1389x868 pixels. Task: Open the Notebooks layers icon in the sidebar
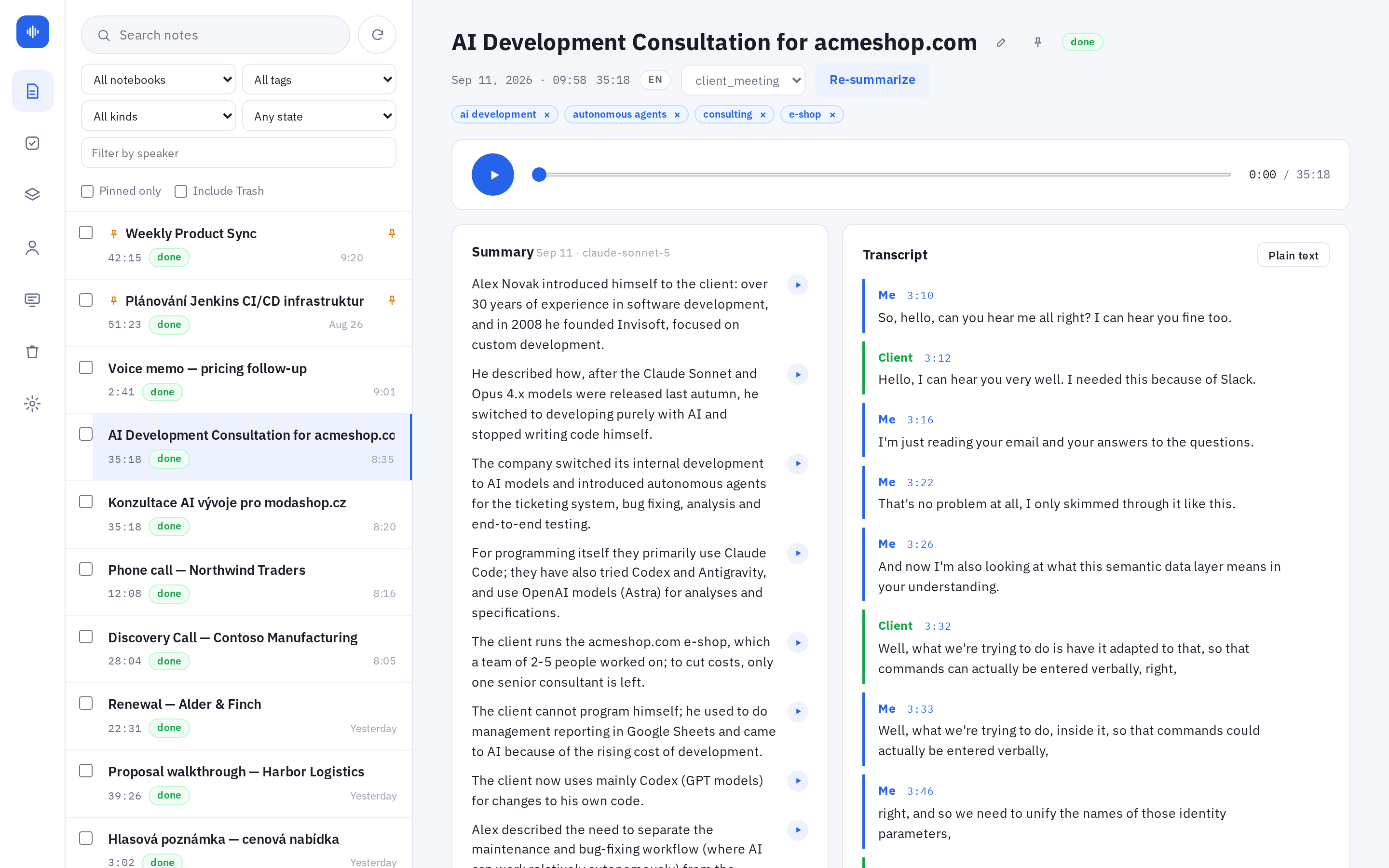coord(33,195)
